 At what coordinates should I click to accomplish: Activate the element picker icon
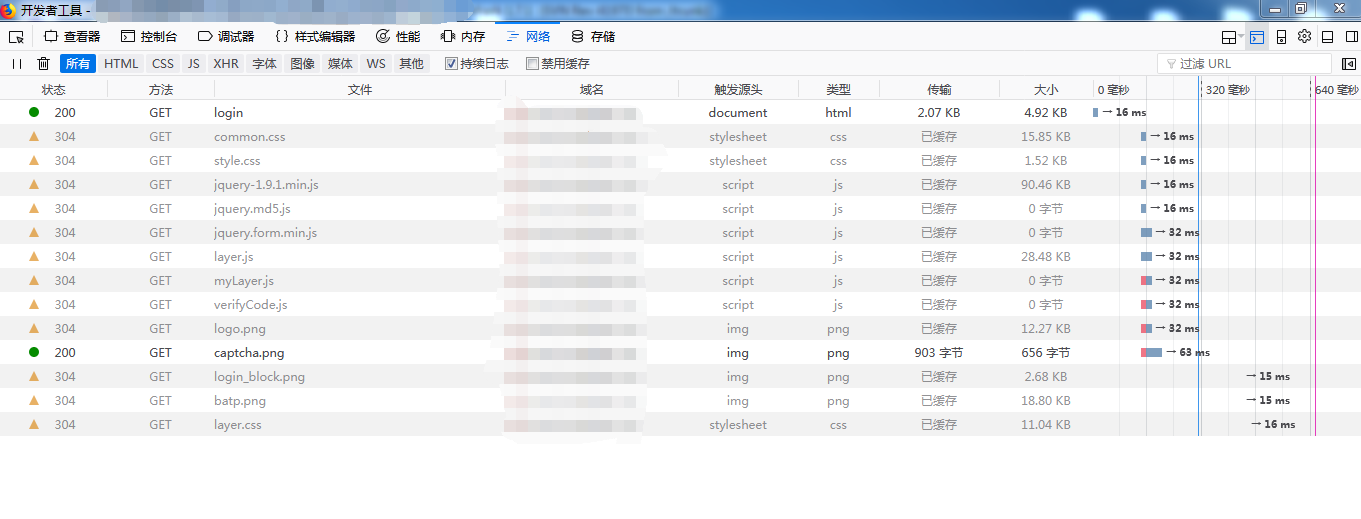pos(16,37)
